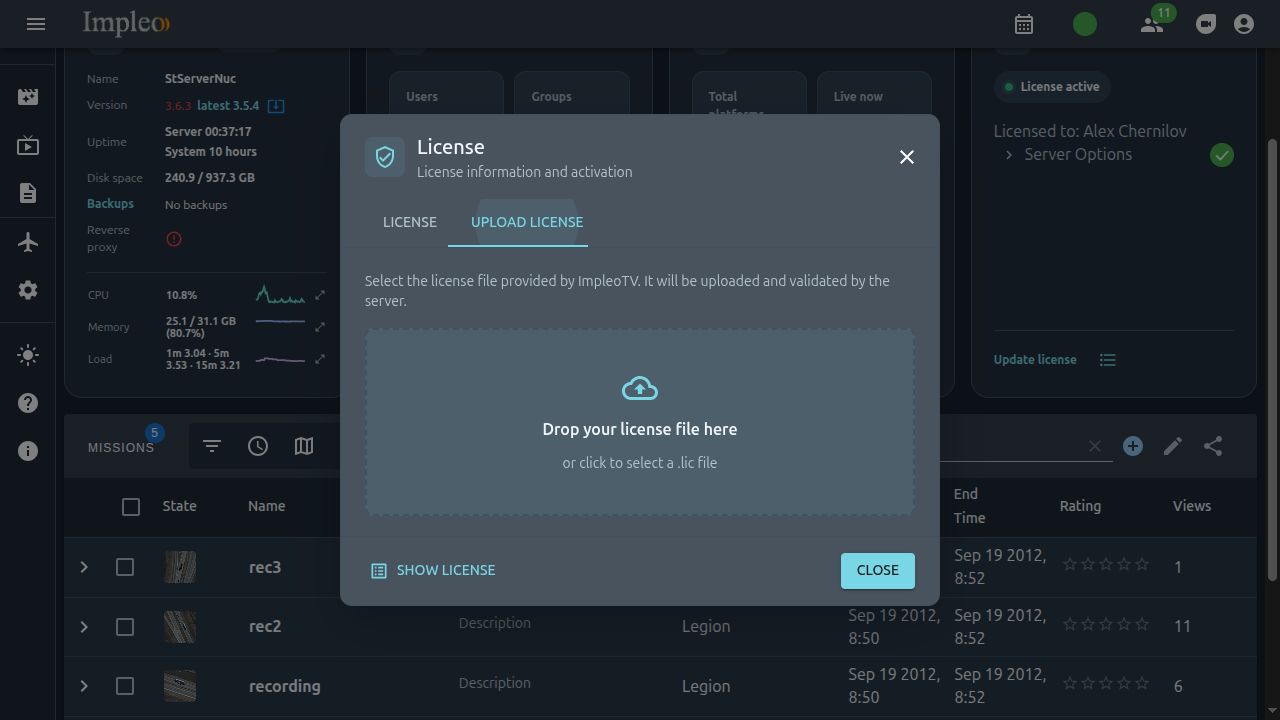Click the CLOSE button in License dialog
1280x720 pixels.
pos(878,570)
